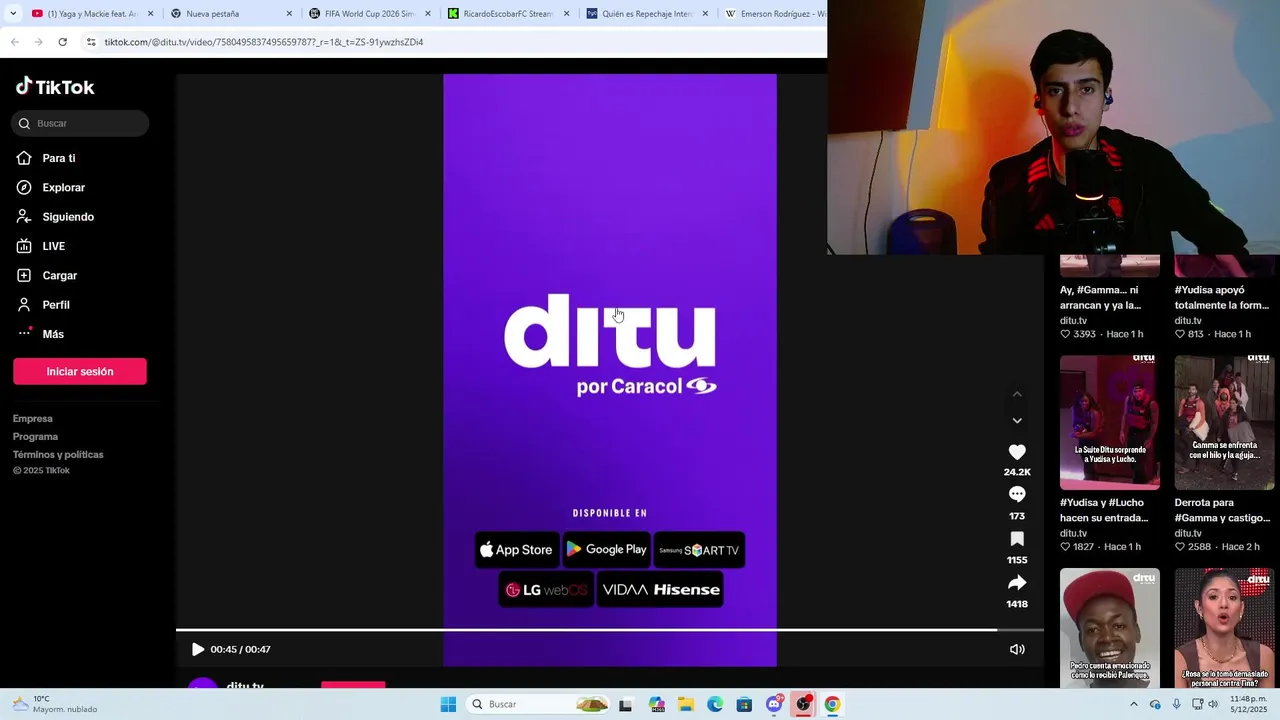Image resolution: width=1280 pixels, height=720 pixels.
Task: Open Ay, #Gamma... ni arrancan video title
Action: tap(1100, 297)
